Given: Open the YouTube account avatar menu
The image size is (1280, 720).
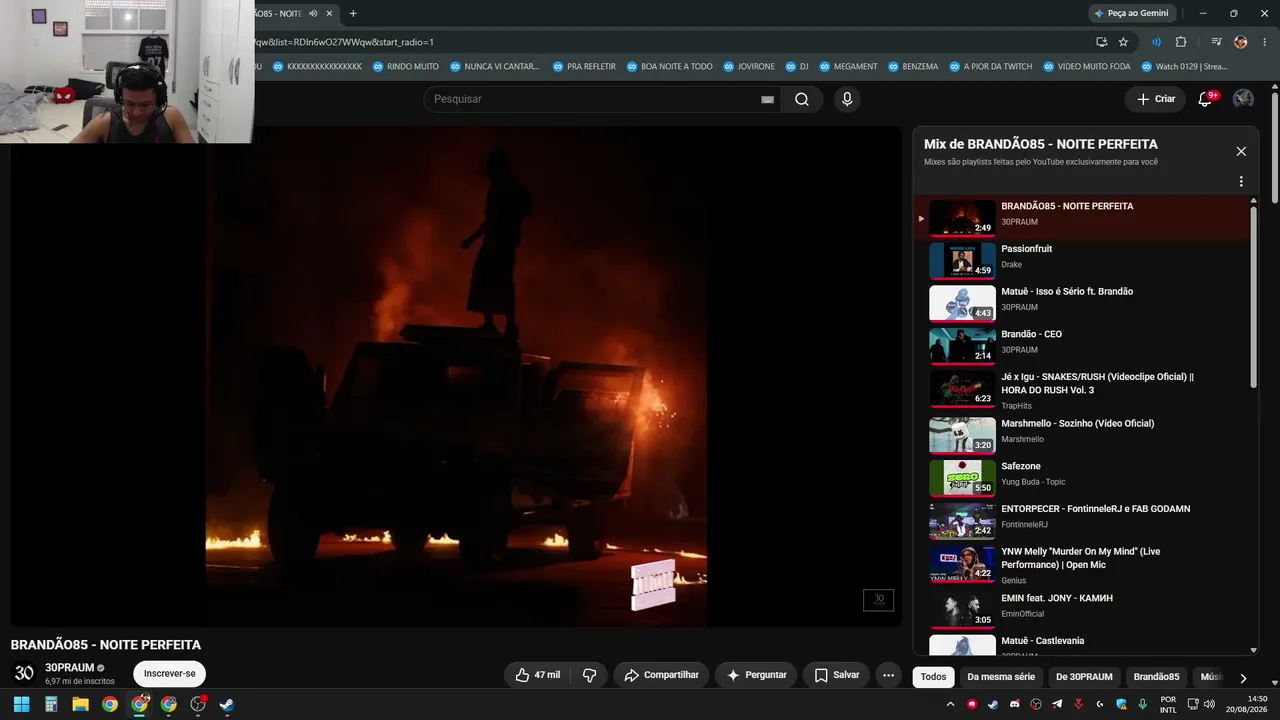Looking at the screenshot, I should tap(1243, 99).
